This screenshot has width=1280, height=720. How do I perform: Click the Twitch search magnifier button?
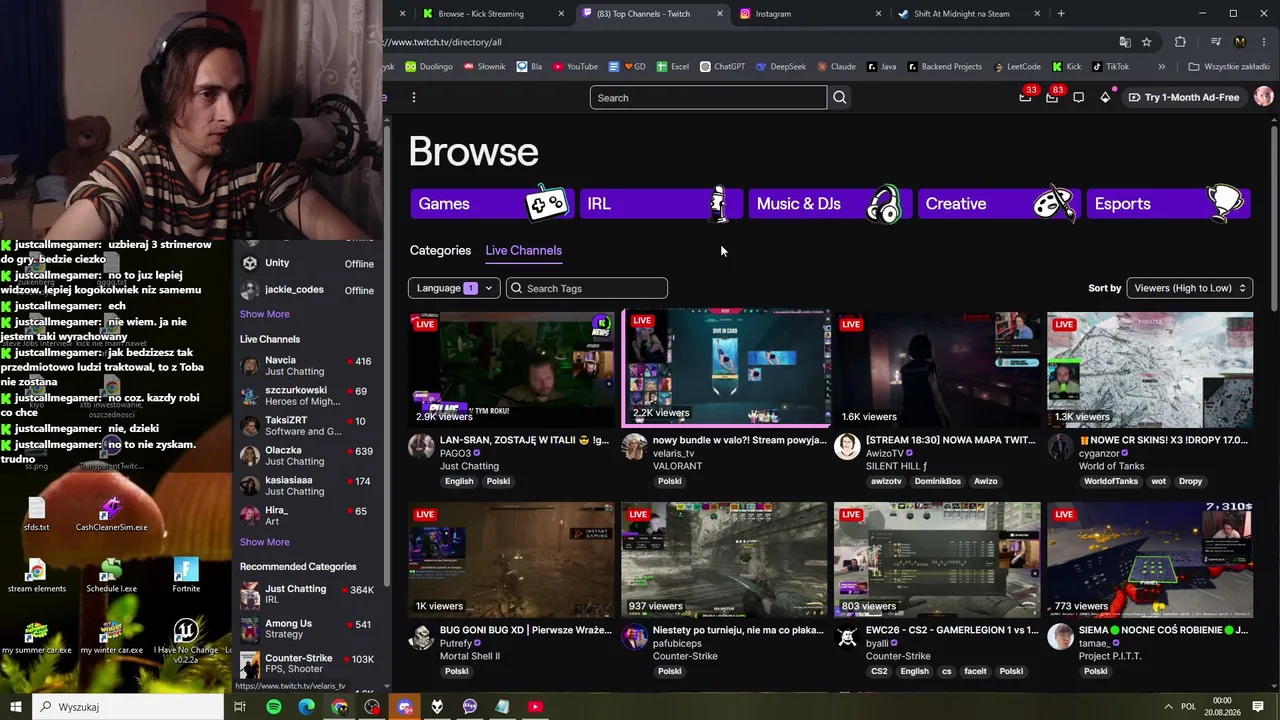coord(840,97)
